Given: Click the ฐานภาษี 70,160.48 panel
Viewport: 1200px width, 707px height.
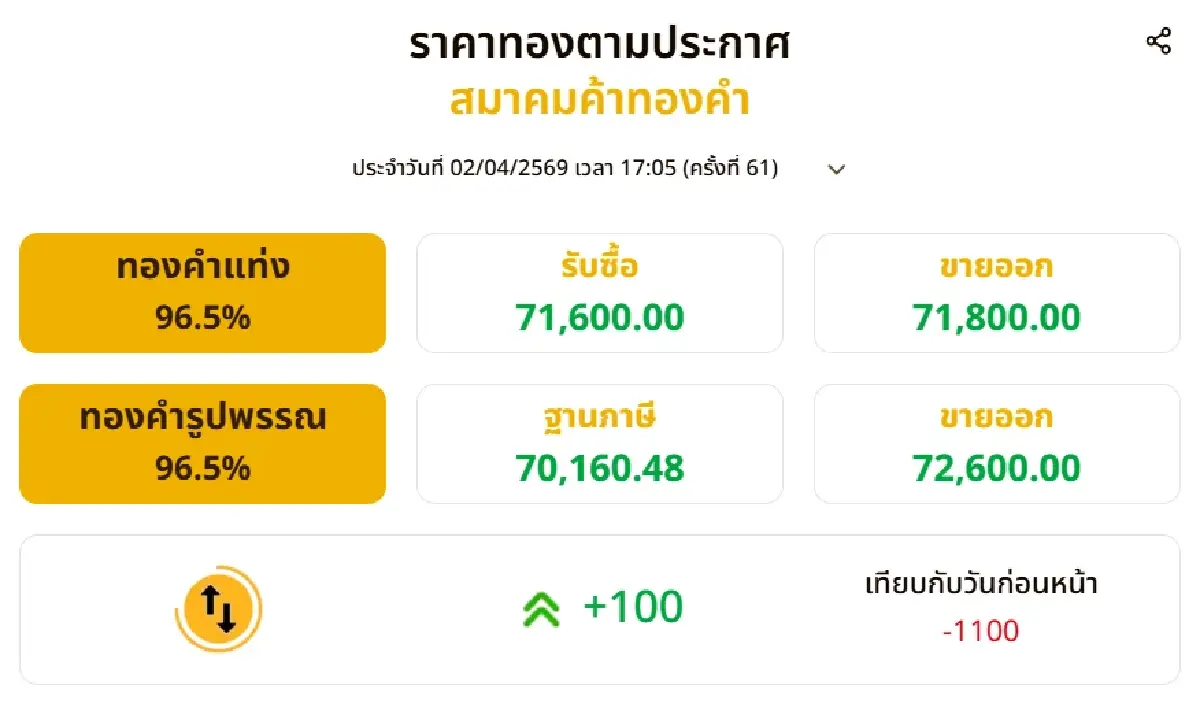Looking at the screenshot, I should [599, 443].
